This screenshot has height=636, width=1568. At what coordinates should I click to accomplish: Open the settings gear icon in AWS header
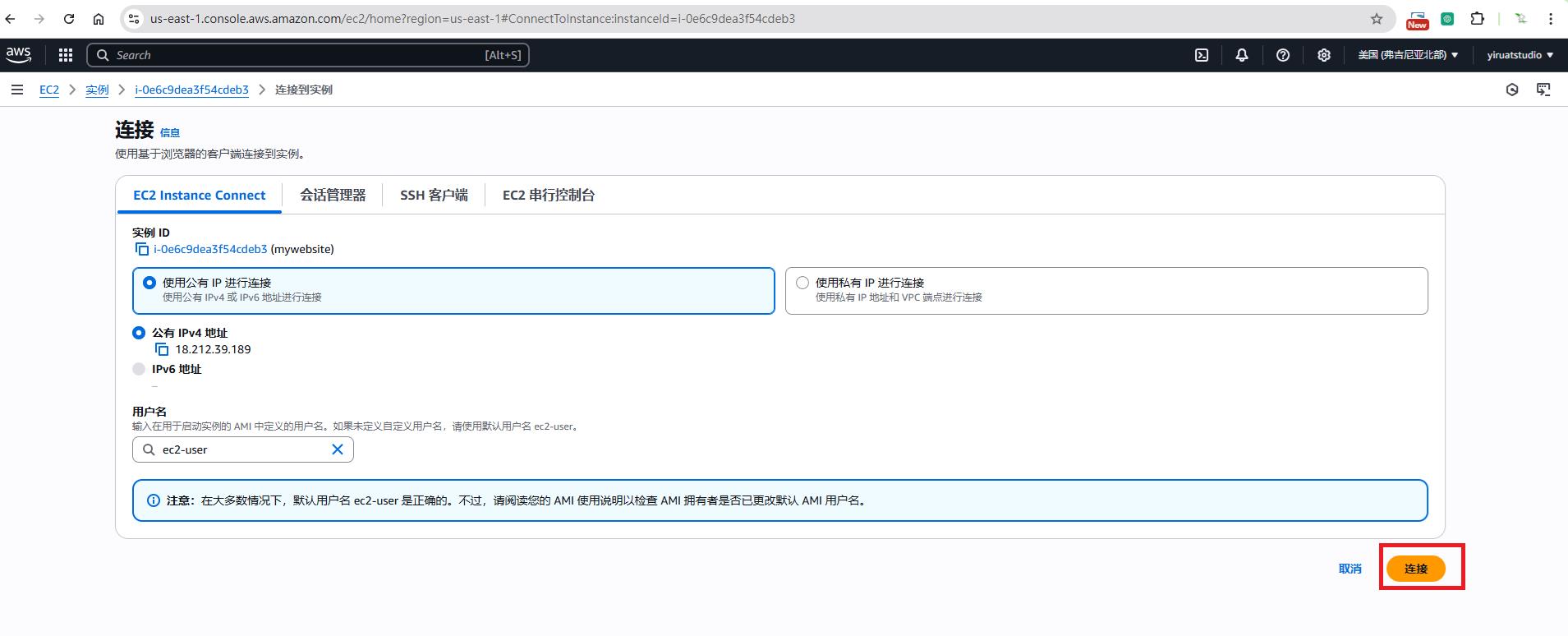[x=1324, y=55]
